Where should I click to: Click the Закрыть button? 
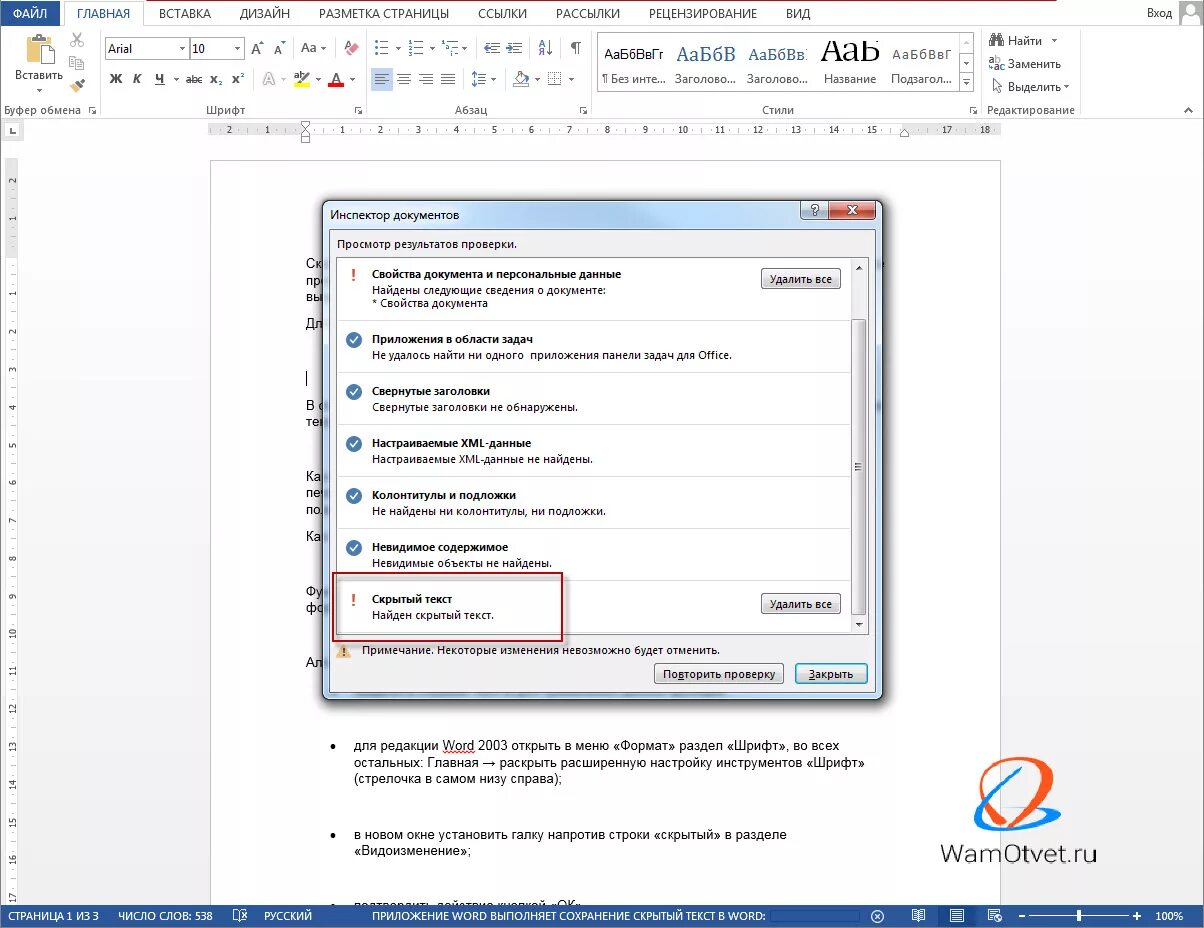pyautogui.click(x=831, y=674)
